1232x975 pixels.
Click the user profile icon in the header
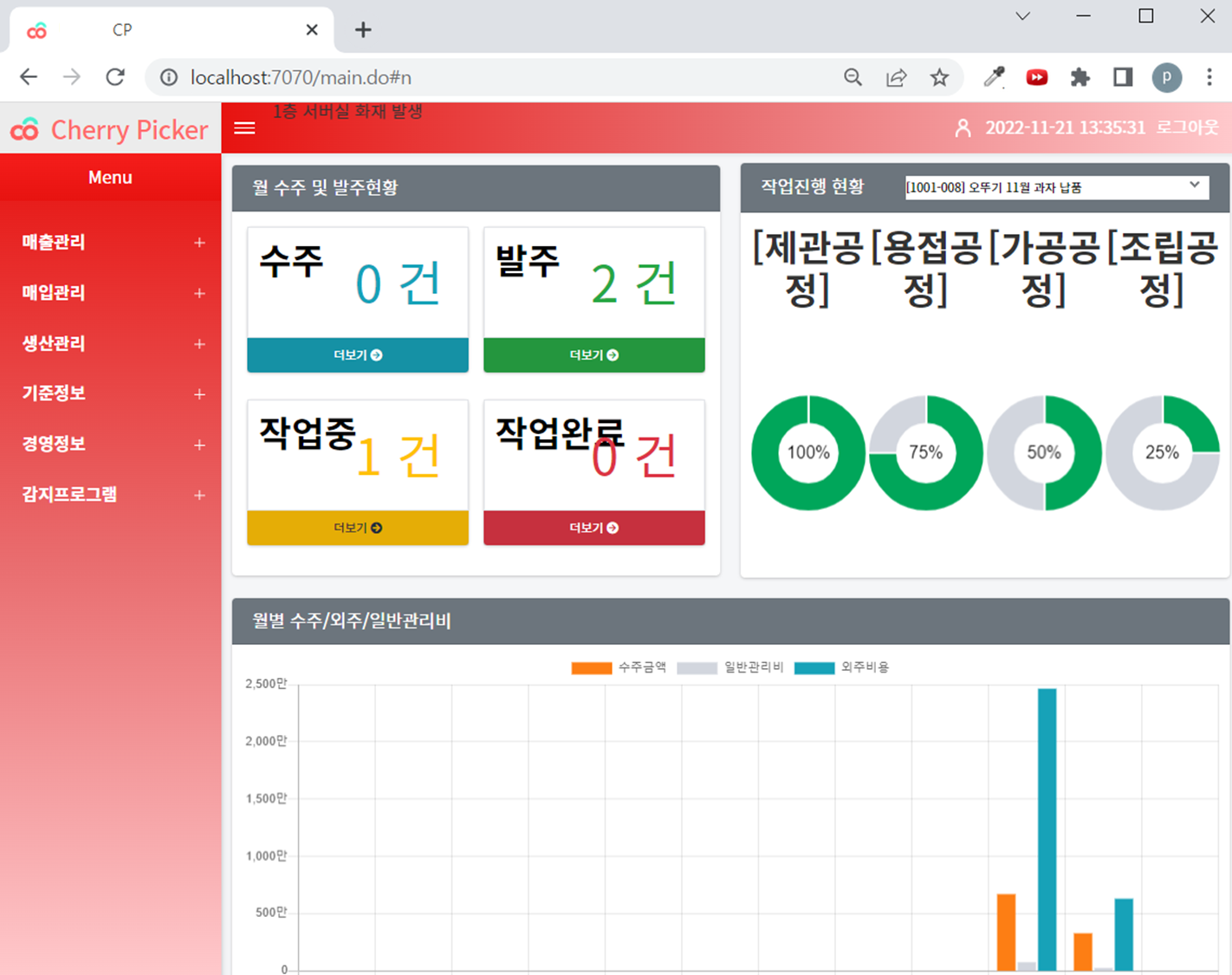pos(963,127)
